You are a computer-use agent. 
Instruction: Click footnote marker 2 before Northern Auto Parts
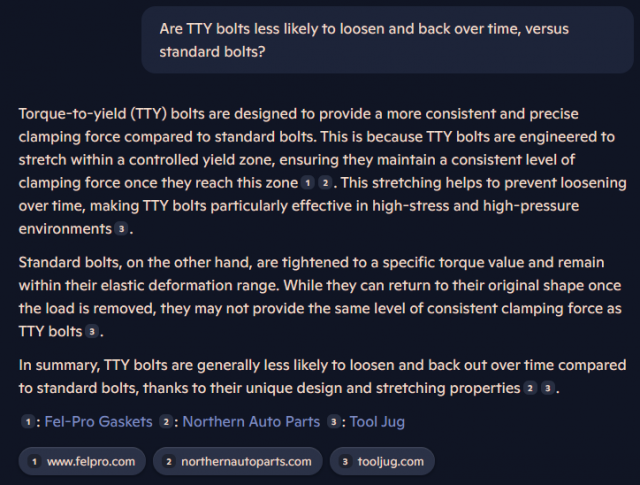tap(166, 422)
